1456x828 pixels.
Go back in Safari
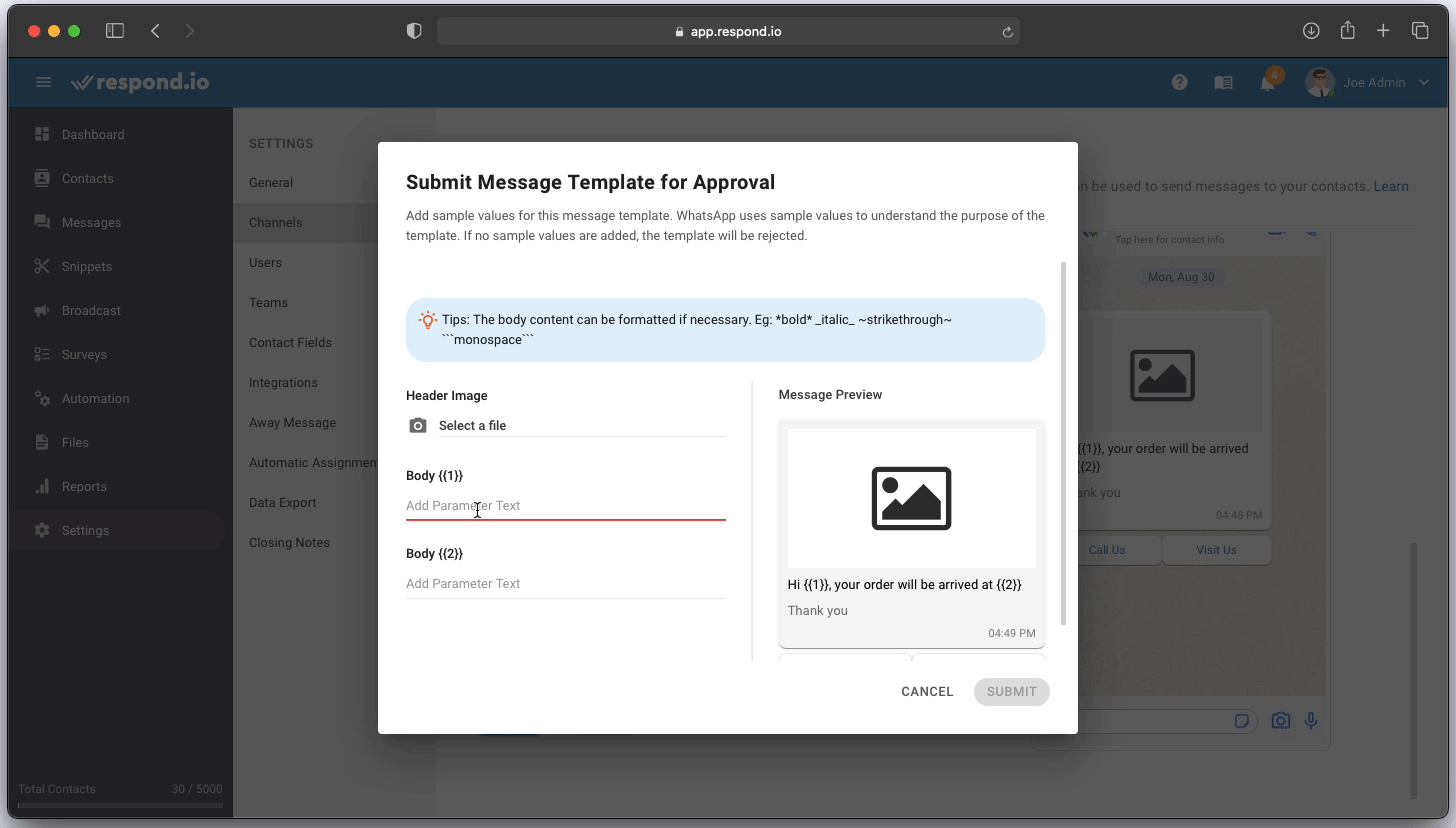(x=155, y=31)
